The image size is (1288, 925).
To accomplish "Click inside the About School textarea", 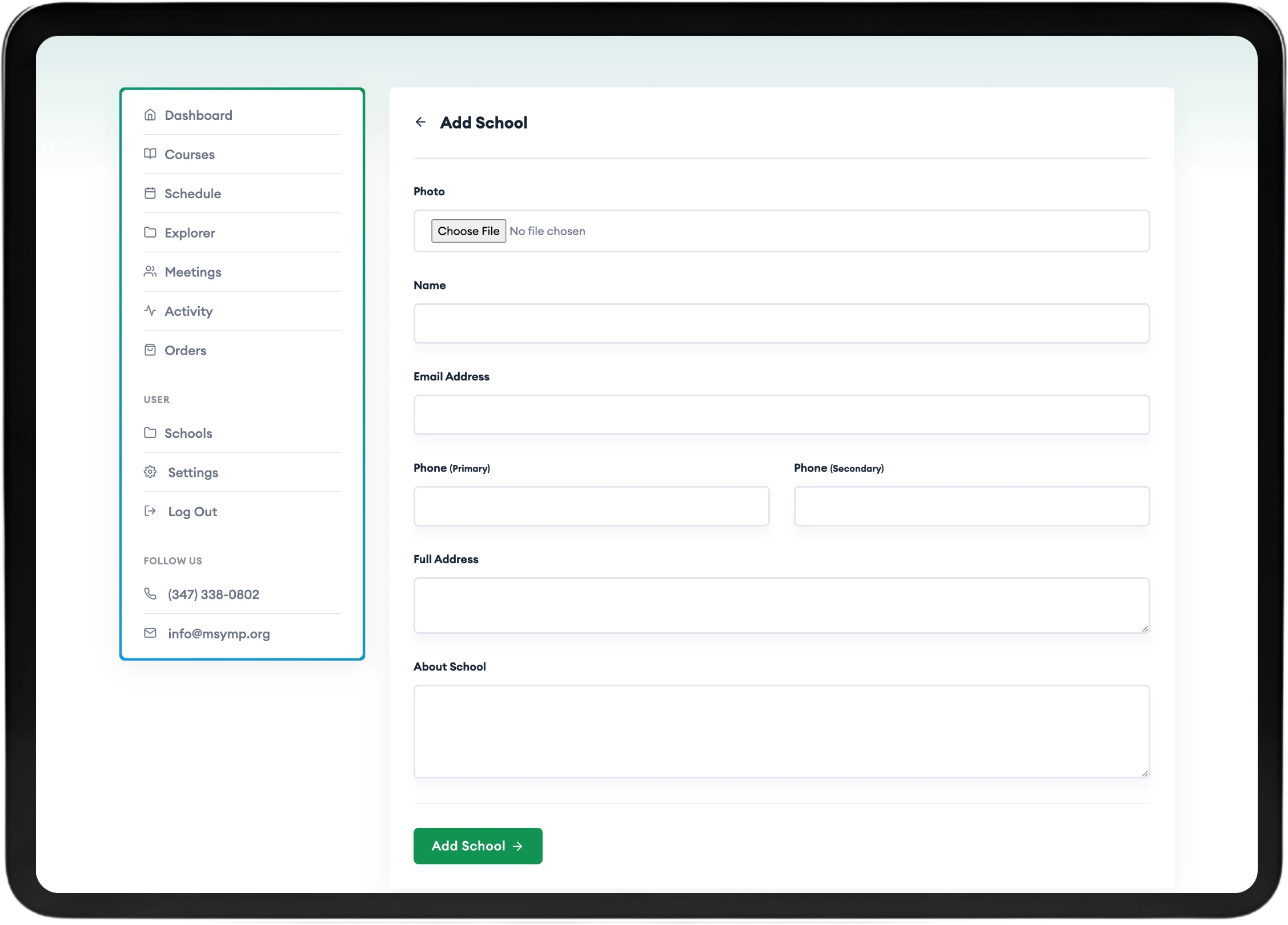I will pos(781,731).
